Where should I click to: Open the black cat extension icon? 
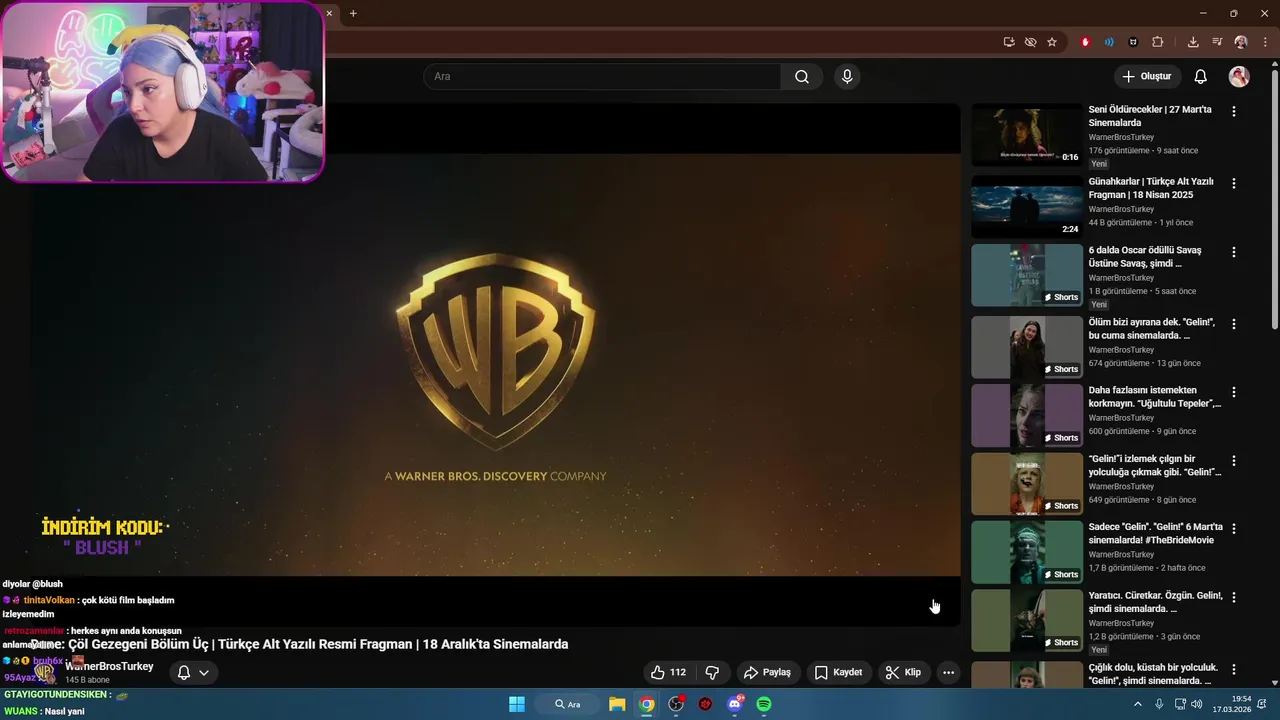[1133, 42]
